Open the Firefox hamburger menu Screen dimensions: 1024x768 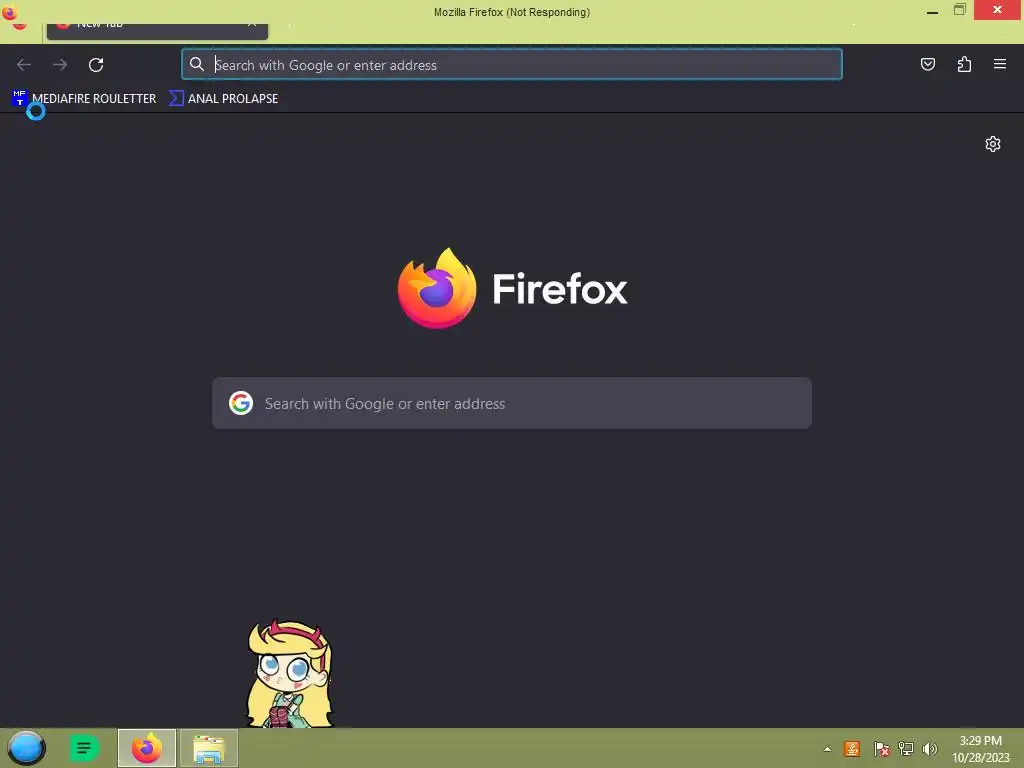click(x=1000, y=64)
